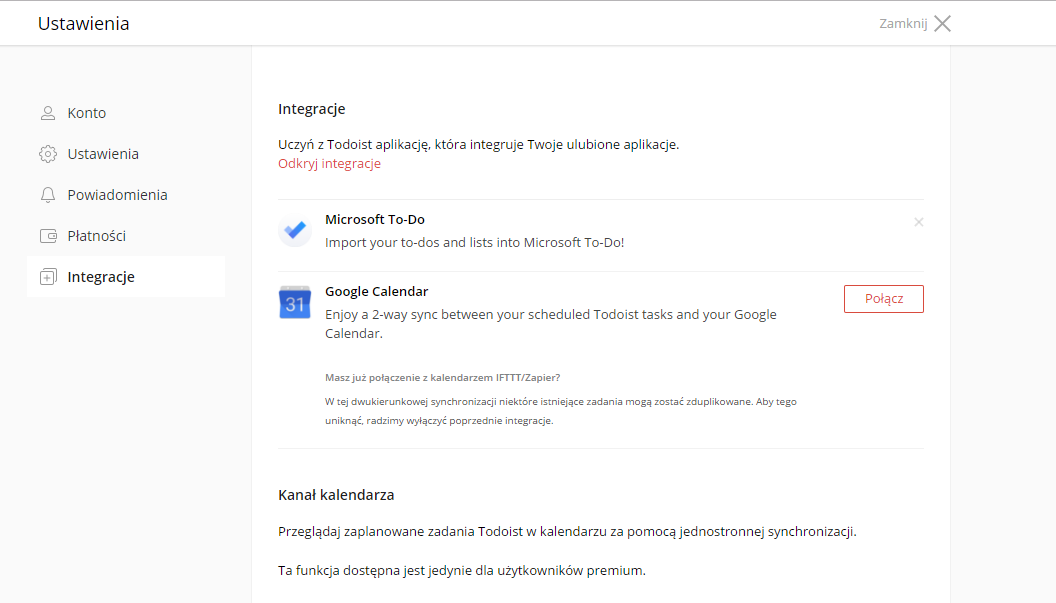The width and height of the screenshot is (1056, 603).
Task: Click the Kanał kalendarza heading
Action: (x=336, y=495)
